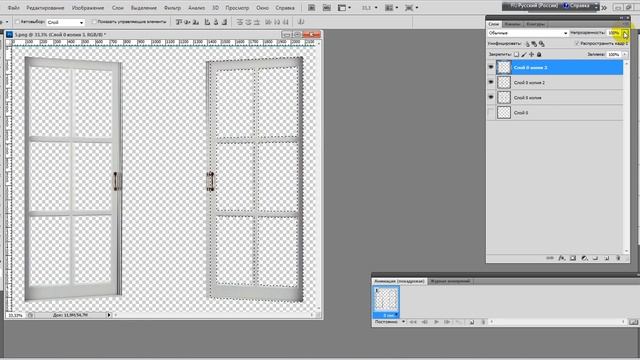
Task: Play the animation
Action: 436,322
